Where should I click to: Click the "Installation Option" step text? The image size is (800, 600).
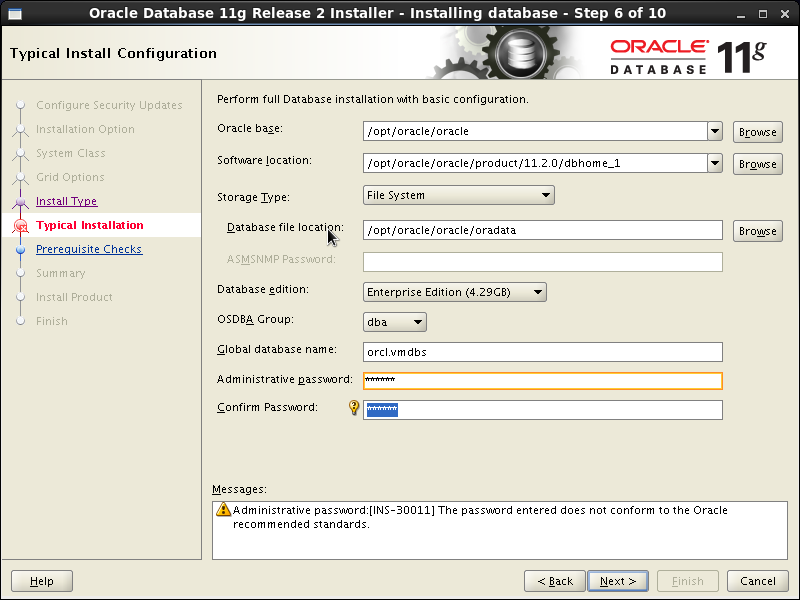[85, 130]
